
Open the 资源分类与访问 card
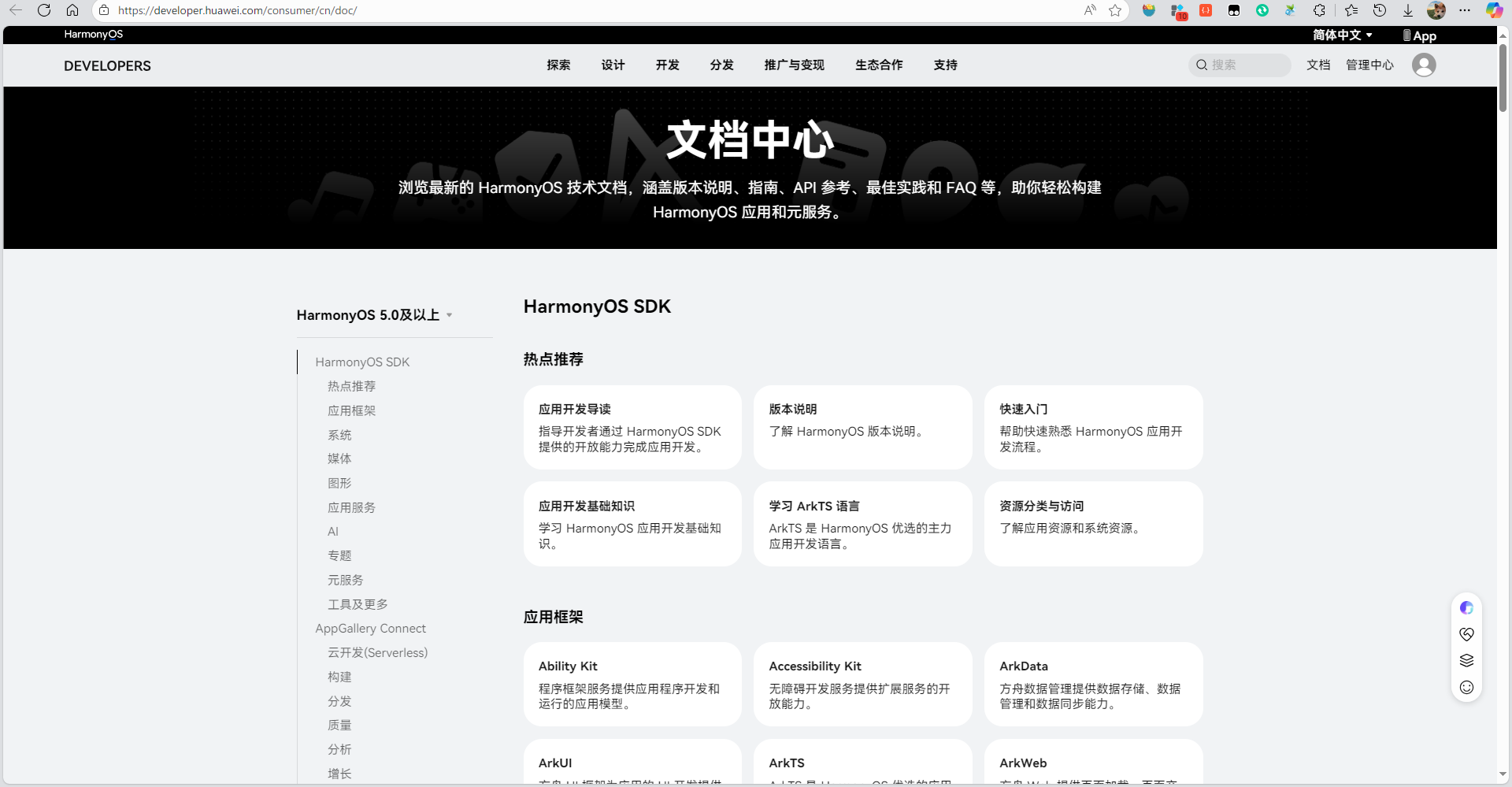[x=1093, y=524]
